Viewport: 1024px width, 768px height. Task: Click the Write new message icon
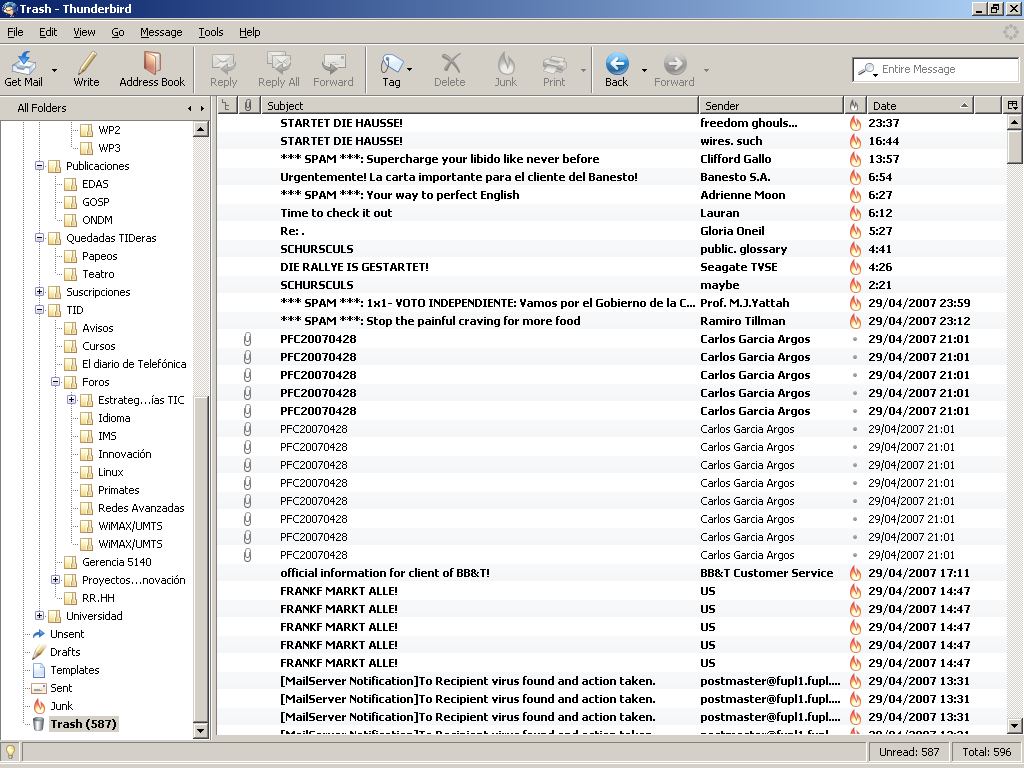click(86, 64)
